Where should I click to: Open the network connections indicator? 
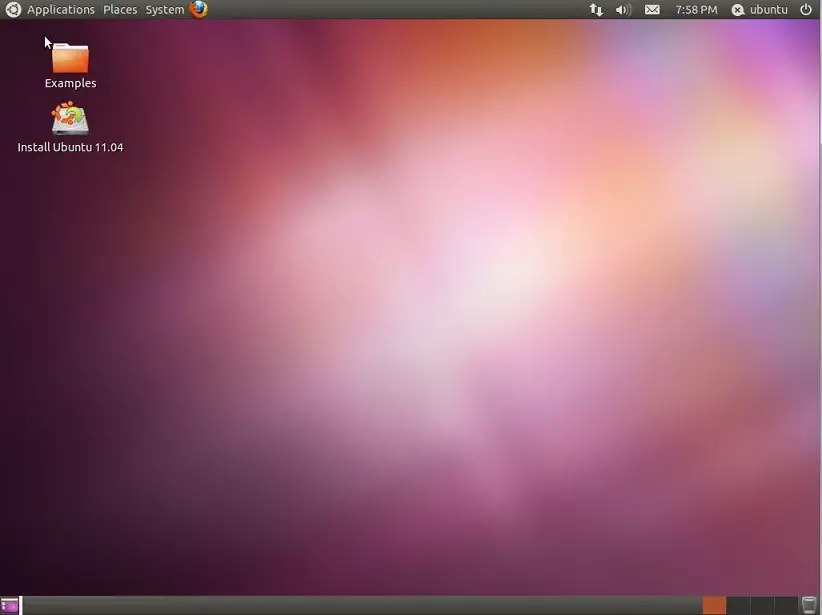point(596,10)
